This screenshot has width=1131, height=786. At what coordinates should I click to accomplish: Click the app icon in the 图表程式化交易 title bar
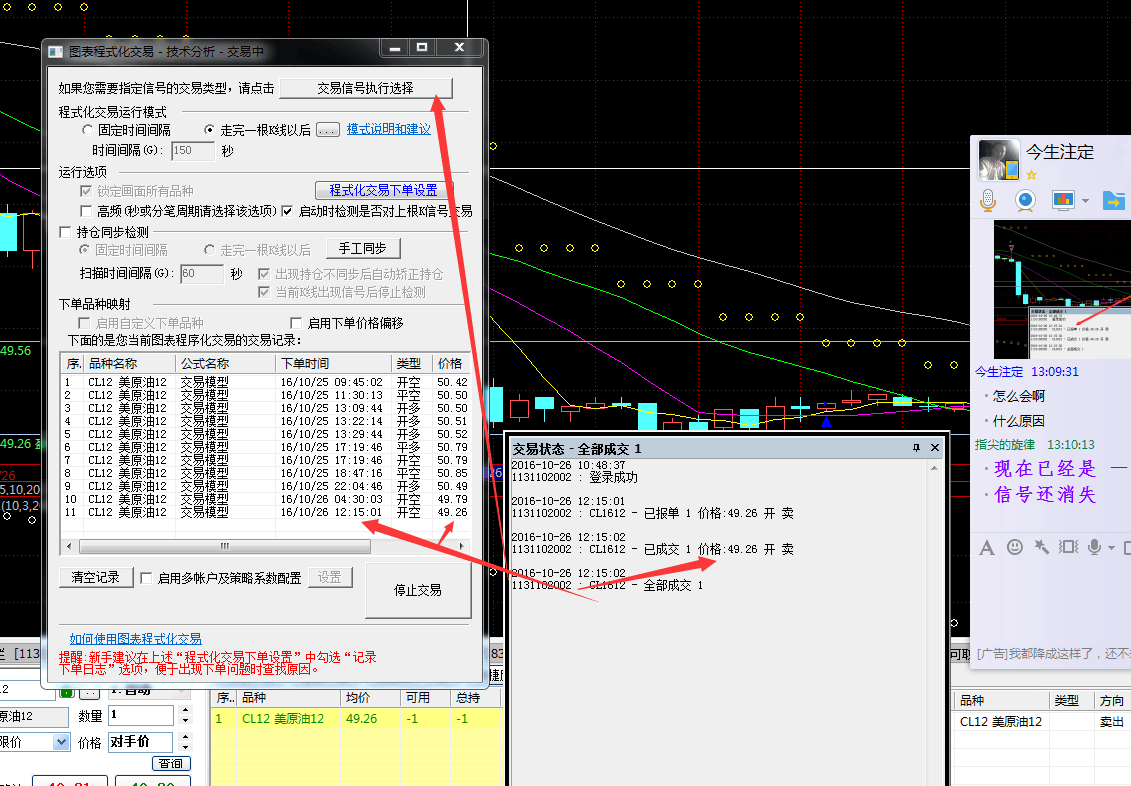click(56, 52)
